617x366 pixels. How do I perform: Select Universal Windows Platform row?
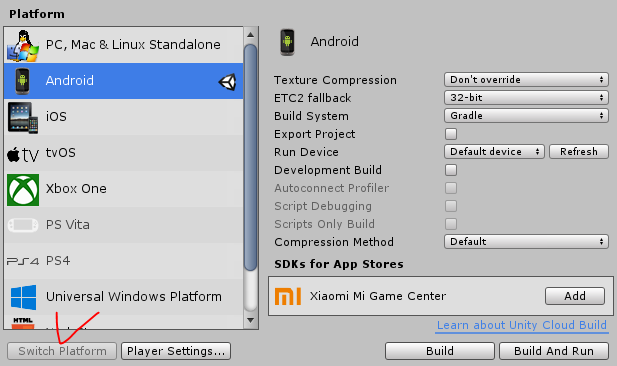[x=124, y=297]
